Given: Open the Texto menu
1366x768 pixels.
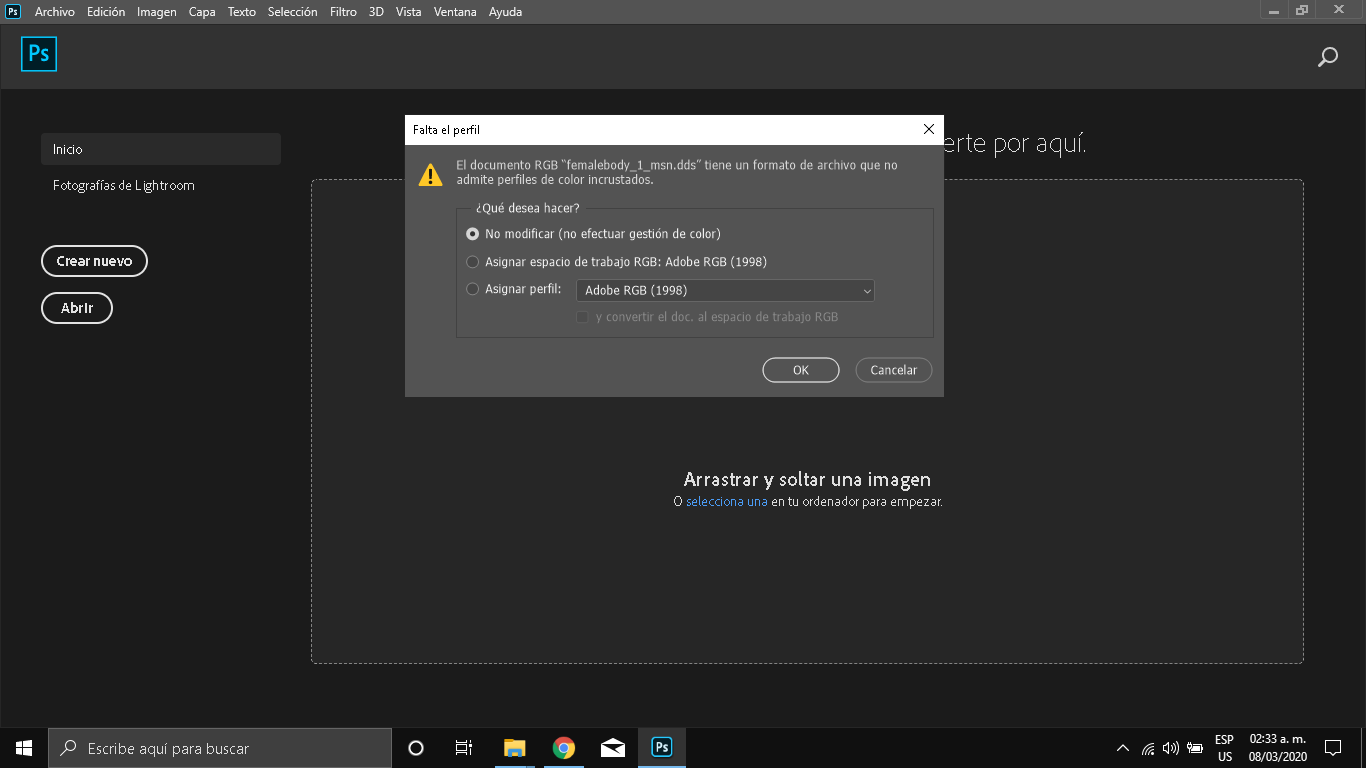Looking at the screenshot, I should point(242,12).
